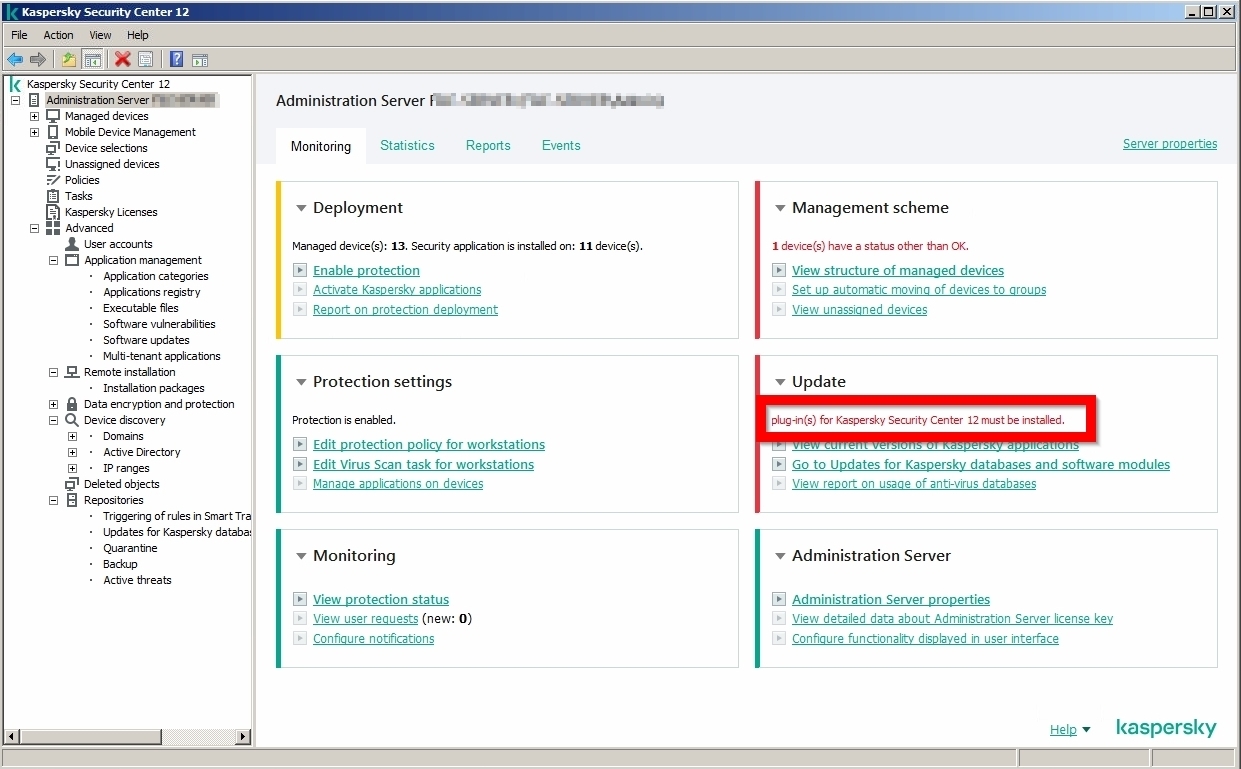Click the Unassigned devices icon in the tree
The image size is (1241, 769).
(x=53, y=164)
